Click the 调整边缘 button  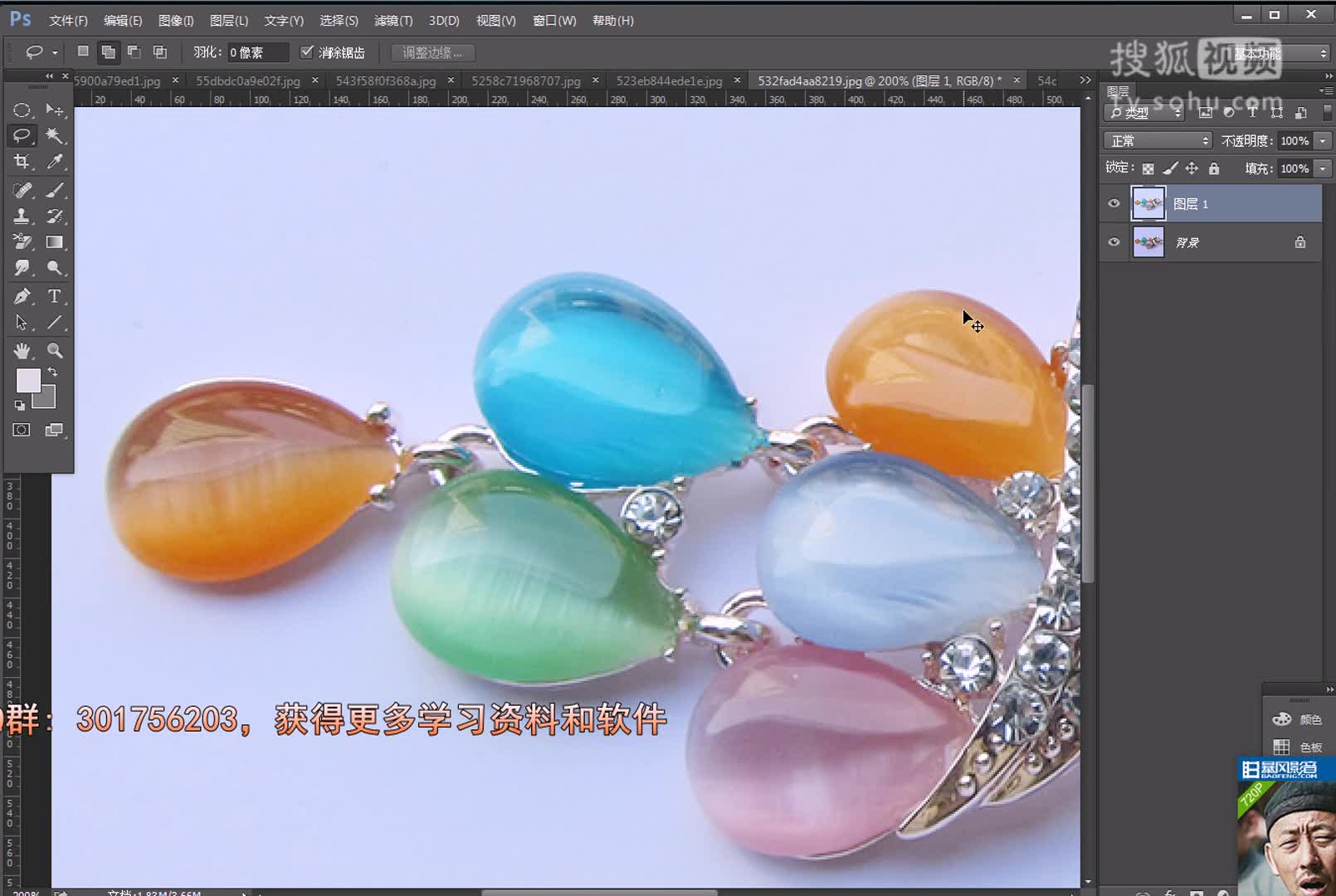point(432,52)
